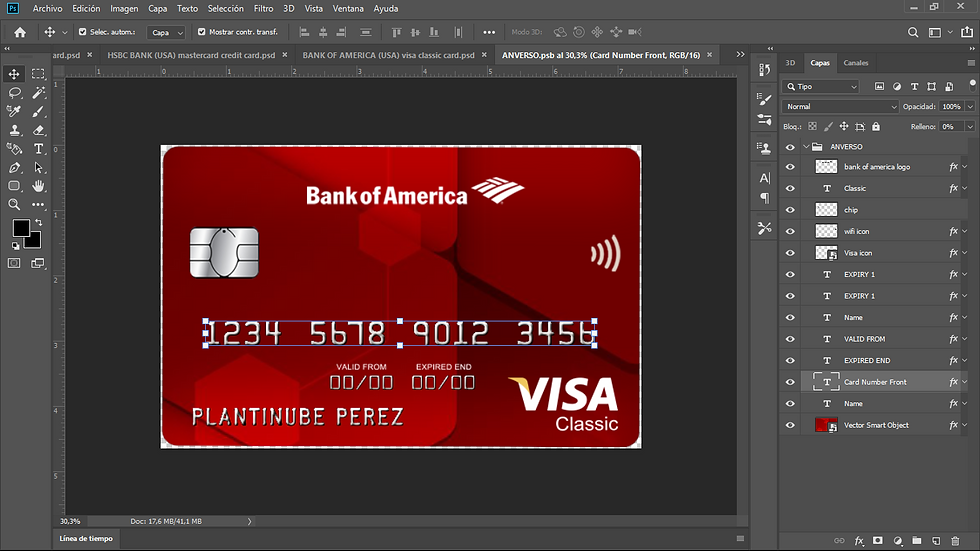Close the ANVERSO.psb document tab
Screen dimensions: 980x551
709,55
